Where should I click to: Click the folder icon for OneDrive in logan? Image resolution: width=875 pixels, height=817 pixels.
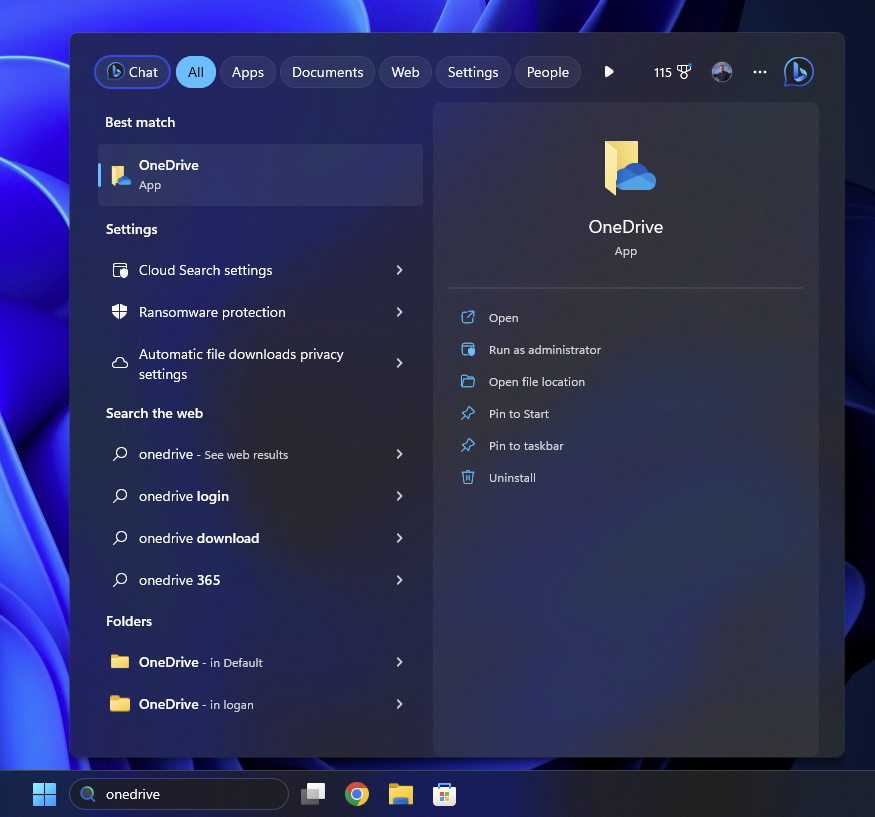pos(120,703)
